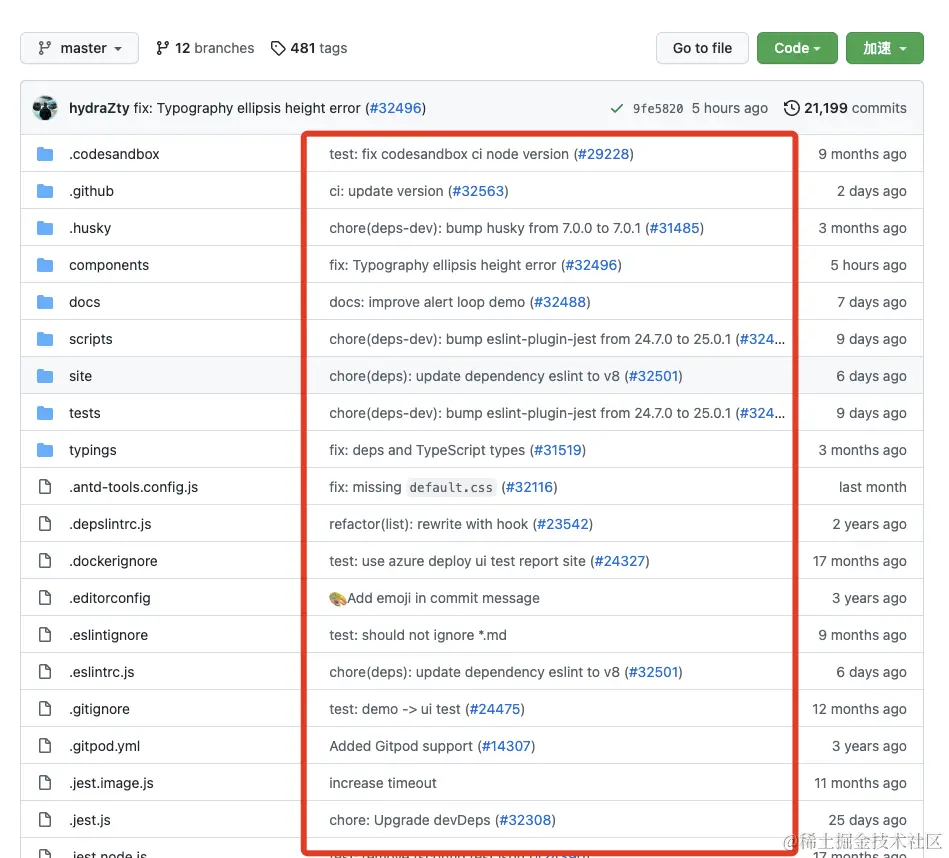
Task: Open commit hash 9fe5820
Action: 658,108
